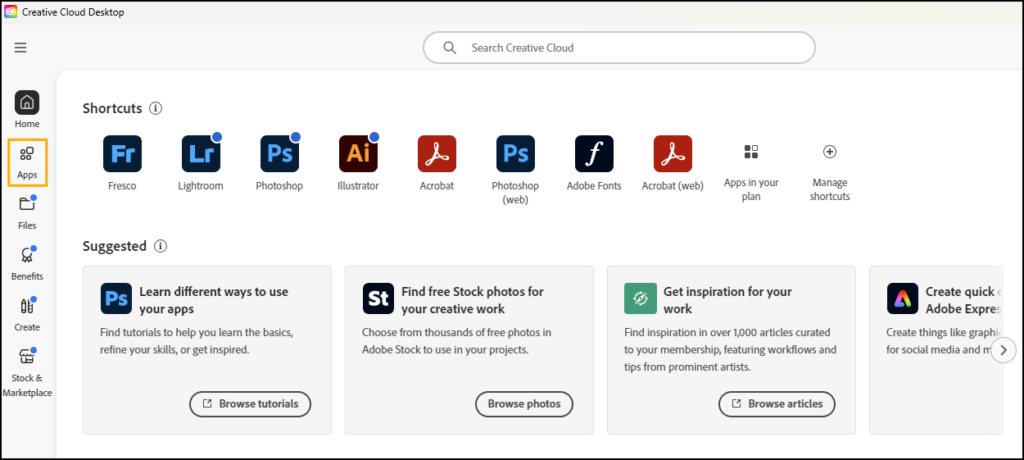Show next suggested cards with arrow
Viewport: 1024px width, 460px height.
pyautogui.click(x=1003, y=350)
